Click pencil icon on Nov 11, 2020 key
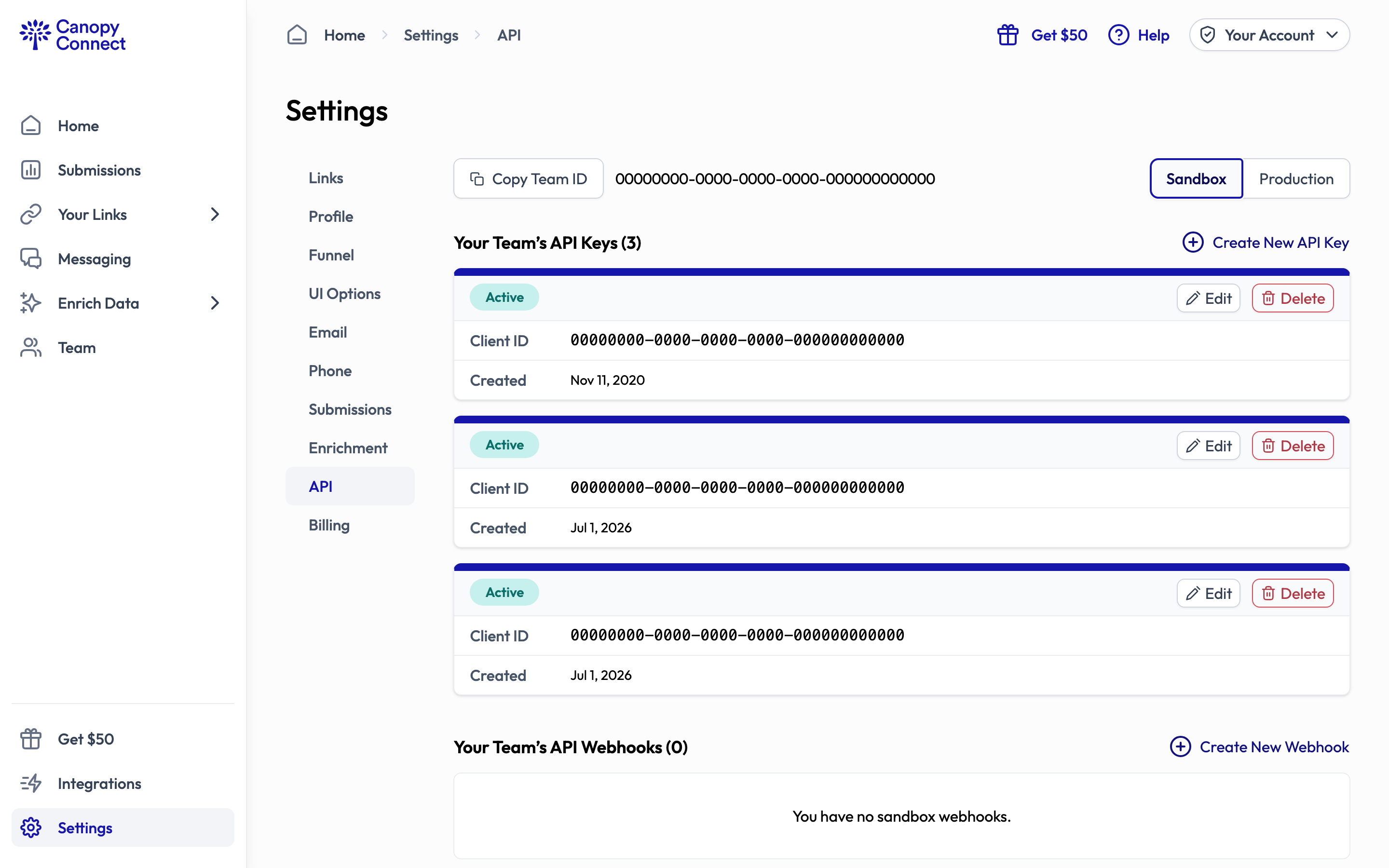Image resolution: width=1389 pixels, height=868 pixels. (1193, 298)
